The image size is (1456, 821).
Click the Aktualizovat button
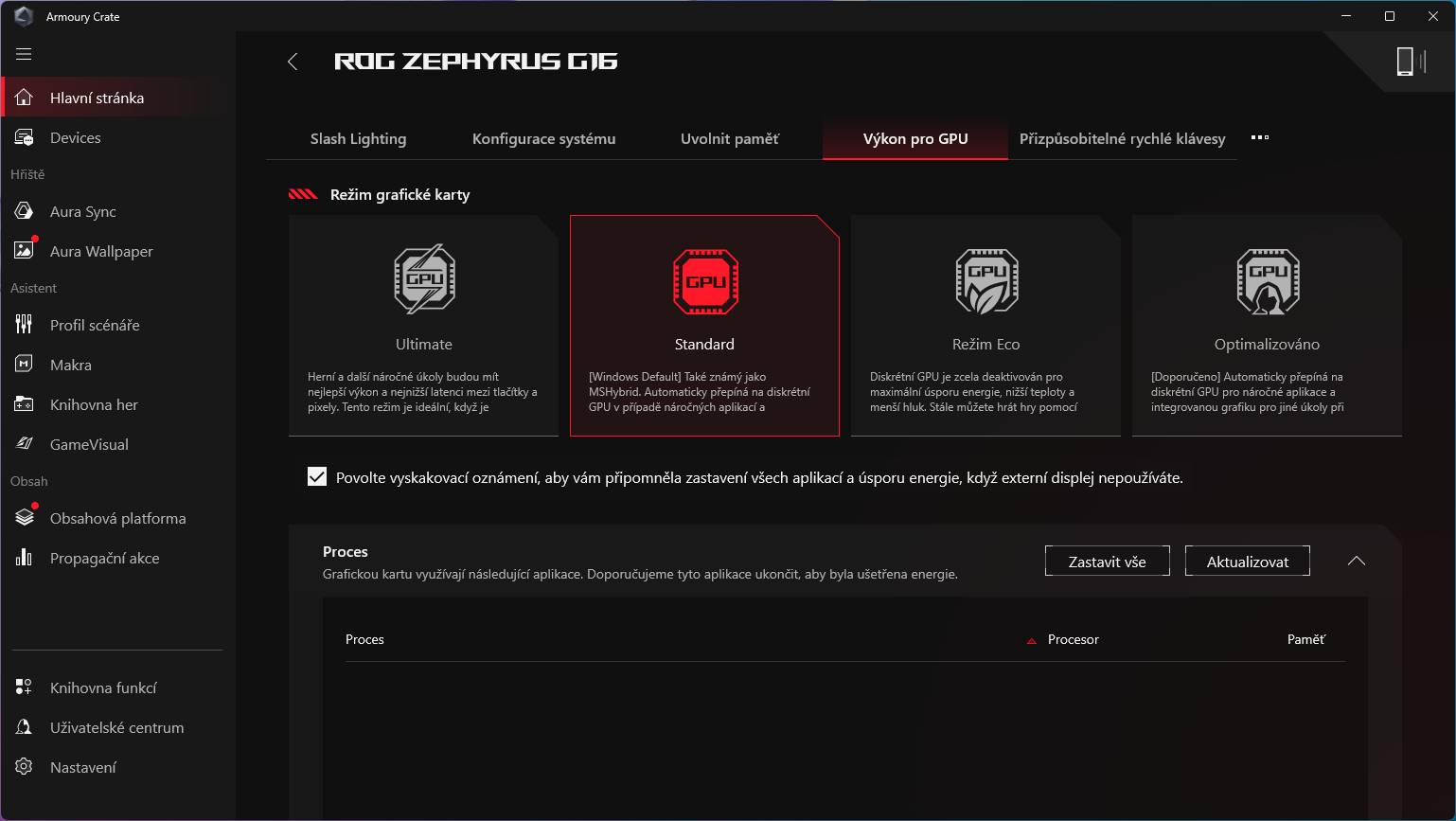(1247, 562)
